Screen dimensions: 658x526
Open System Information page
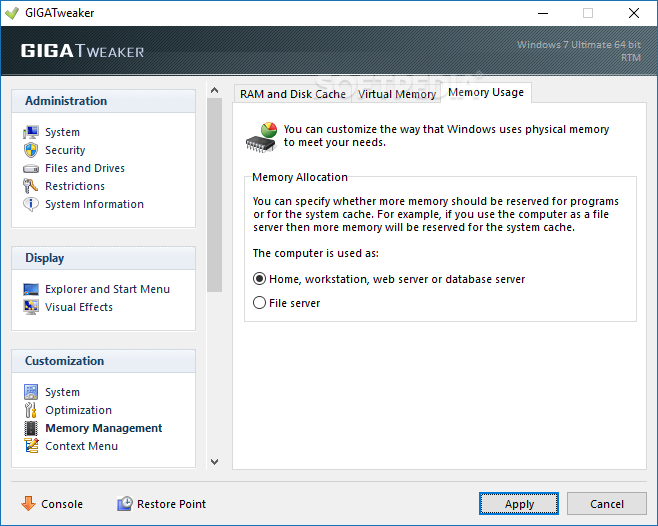[x=94, y=204]
